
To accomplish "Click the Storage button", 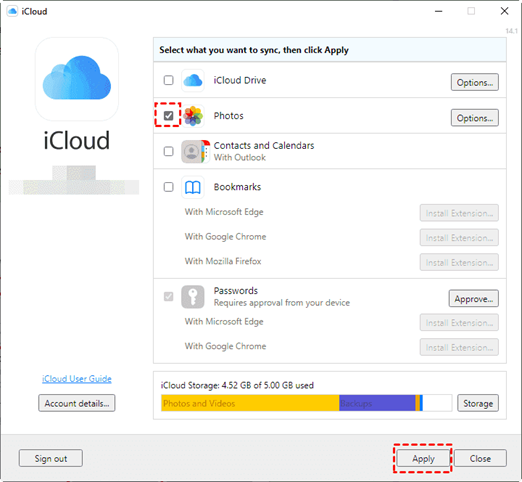I will [x=478, y=403].
